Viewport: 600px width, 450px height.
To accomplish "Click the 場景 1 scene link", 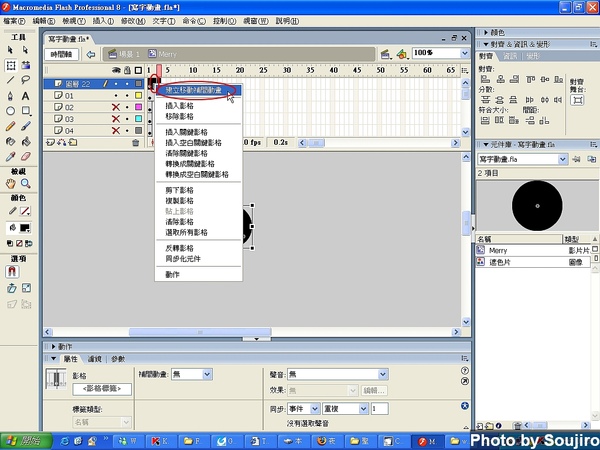I will pyautogui.click(x=124, y=54).
